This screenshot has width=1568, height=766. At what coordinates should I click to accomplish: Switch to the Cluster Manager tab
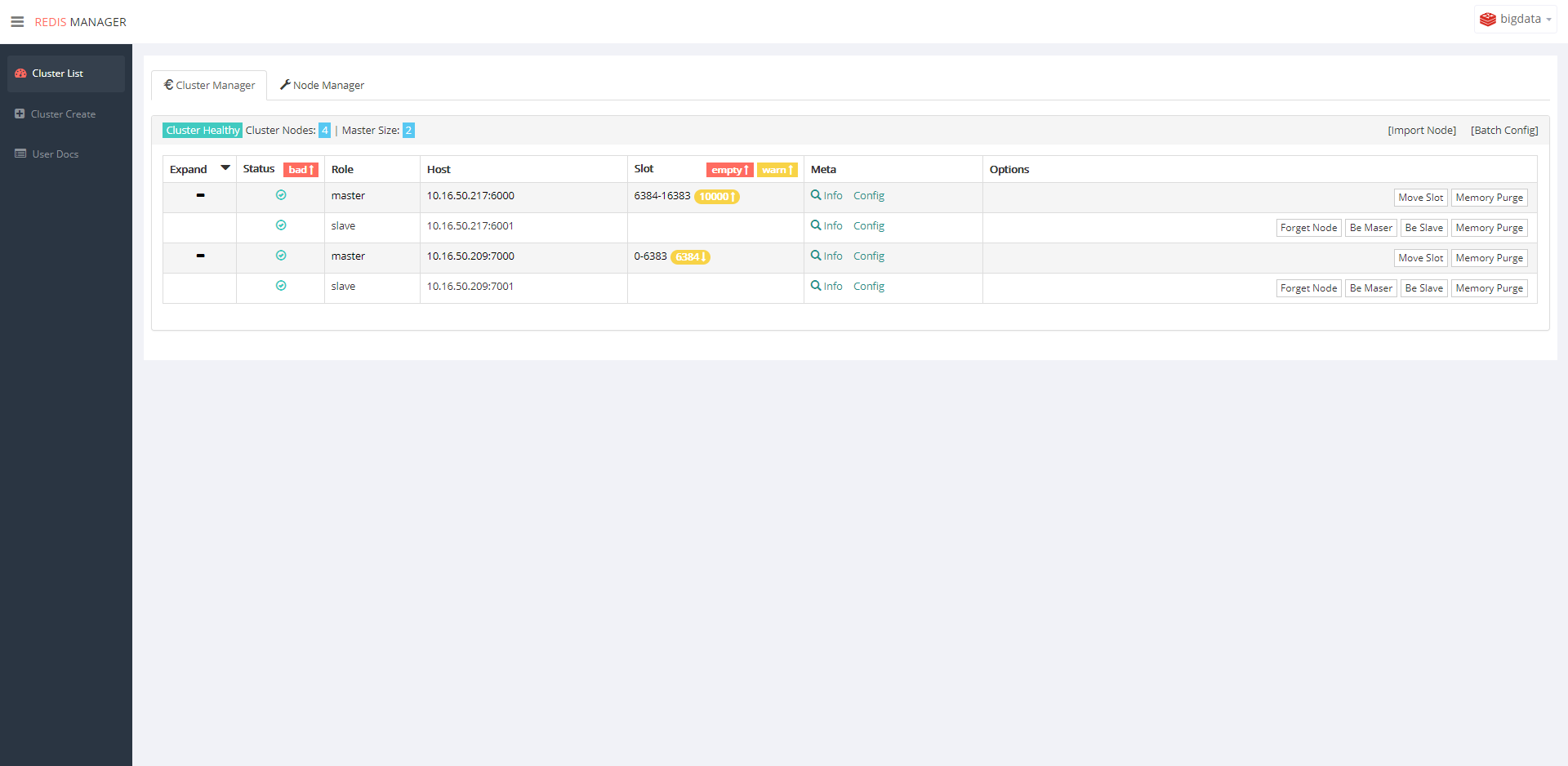click(209, 85)
